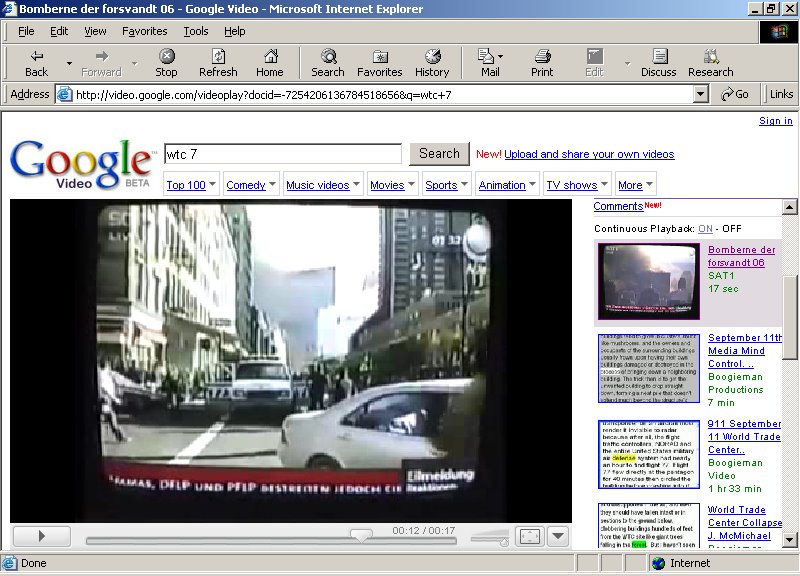Stop page loading with Stop icon
Viewport: 800px width, 576px height.
pos(166,63)
